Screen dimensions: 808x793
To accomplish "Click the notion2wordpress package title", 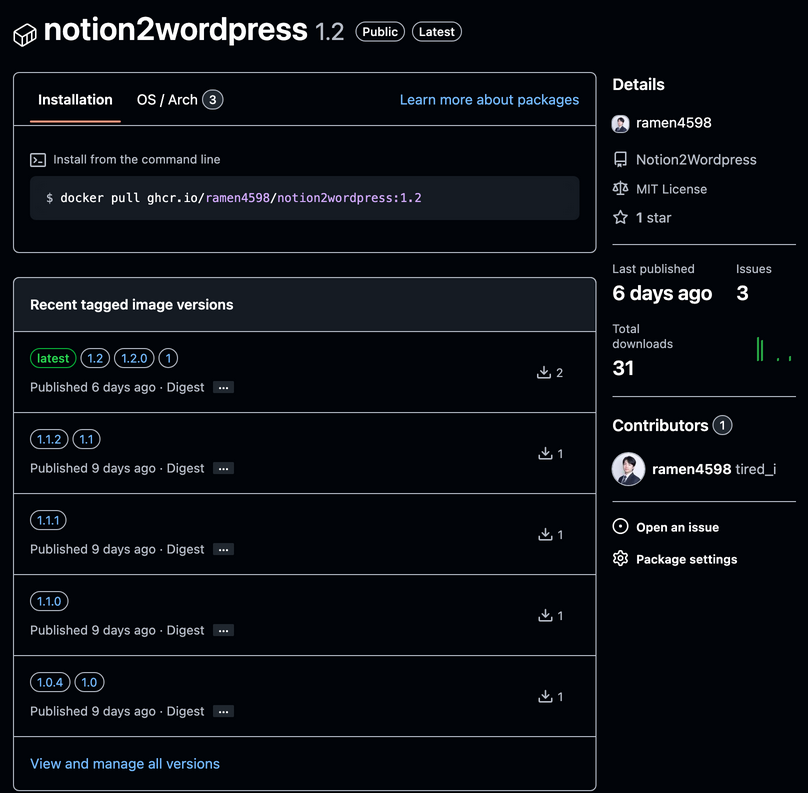I will (x=176, y=30).
